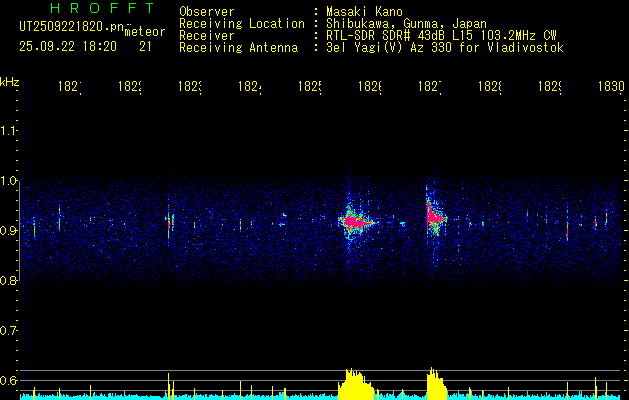Screen dimensions: 629x400
Task: Click the 3el Yagi Vladivostok antenna text
Action: [x=445, y=48]
